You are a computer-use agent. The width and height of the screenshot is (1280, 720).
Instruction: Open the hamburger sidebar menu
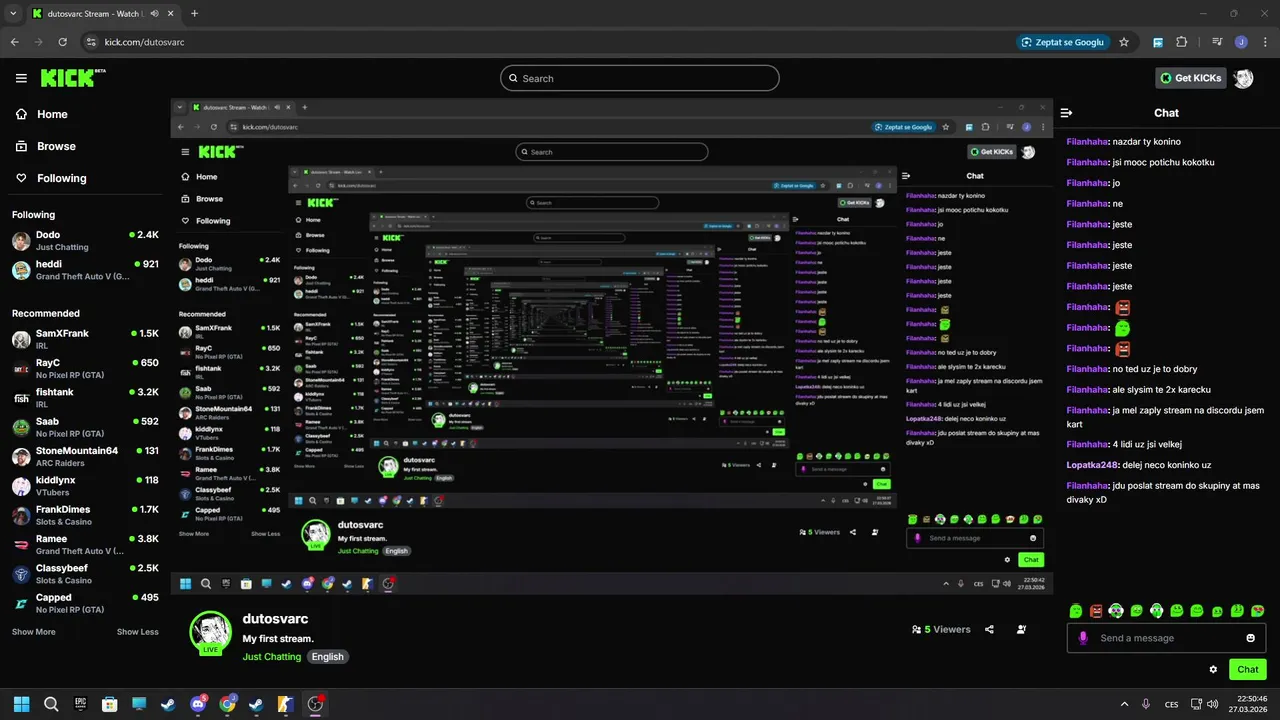click(21, 78)
